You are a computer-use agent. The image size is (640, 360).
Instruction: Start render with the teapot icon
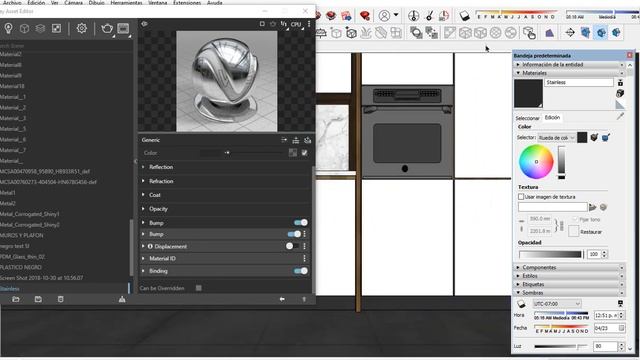(107, 28)
